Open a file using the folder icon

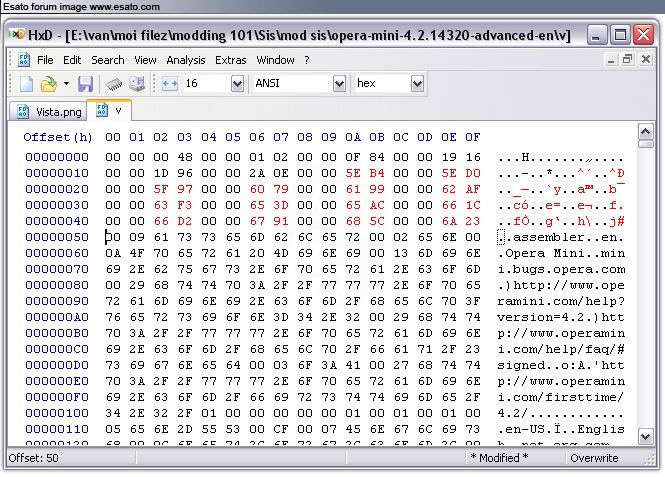point(49,84)
